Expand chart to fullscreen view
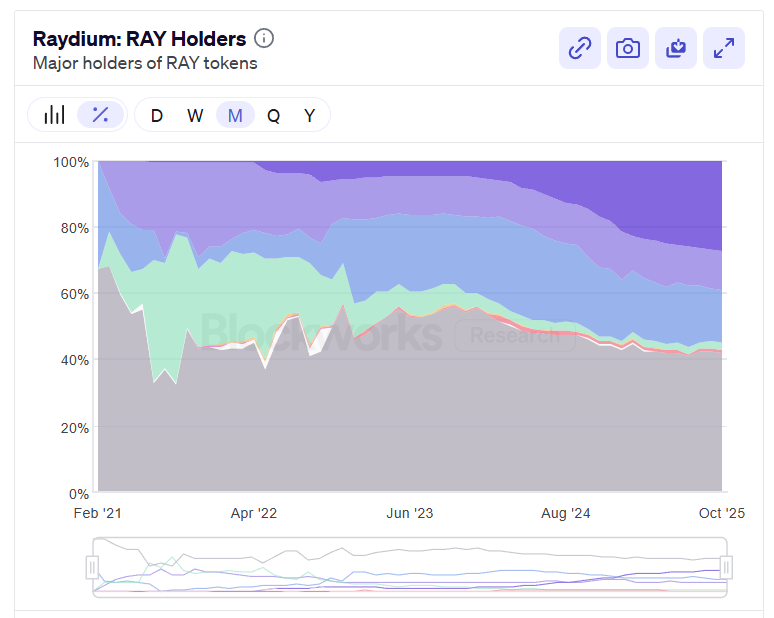Screen dimensions: 774x618 [x=724, y=48]
